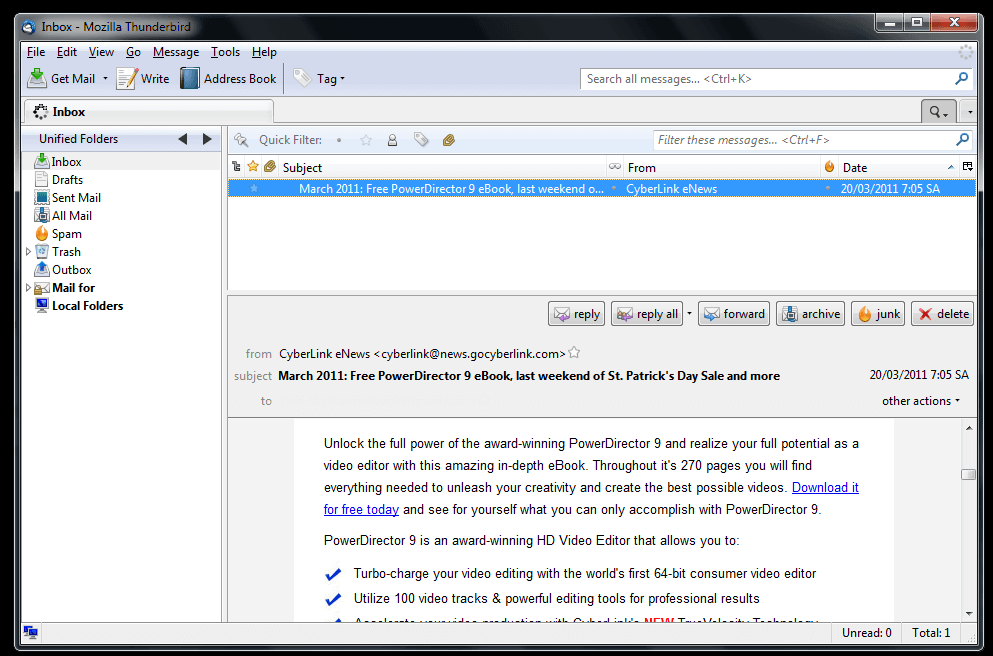Open the View menu
This screenshot has width=993, height=656.
(x=101, y=52)
